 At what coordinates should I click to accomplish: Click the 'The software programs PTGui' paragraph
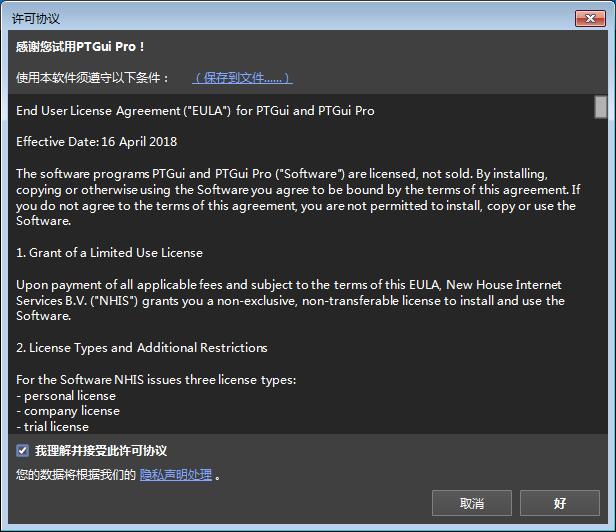298,198
